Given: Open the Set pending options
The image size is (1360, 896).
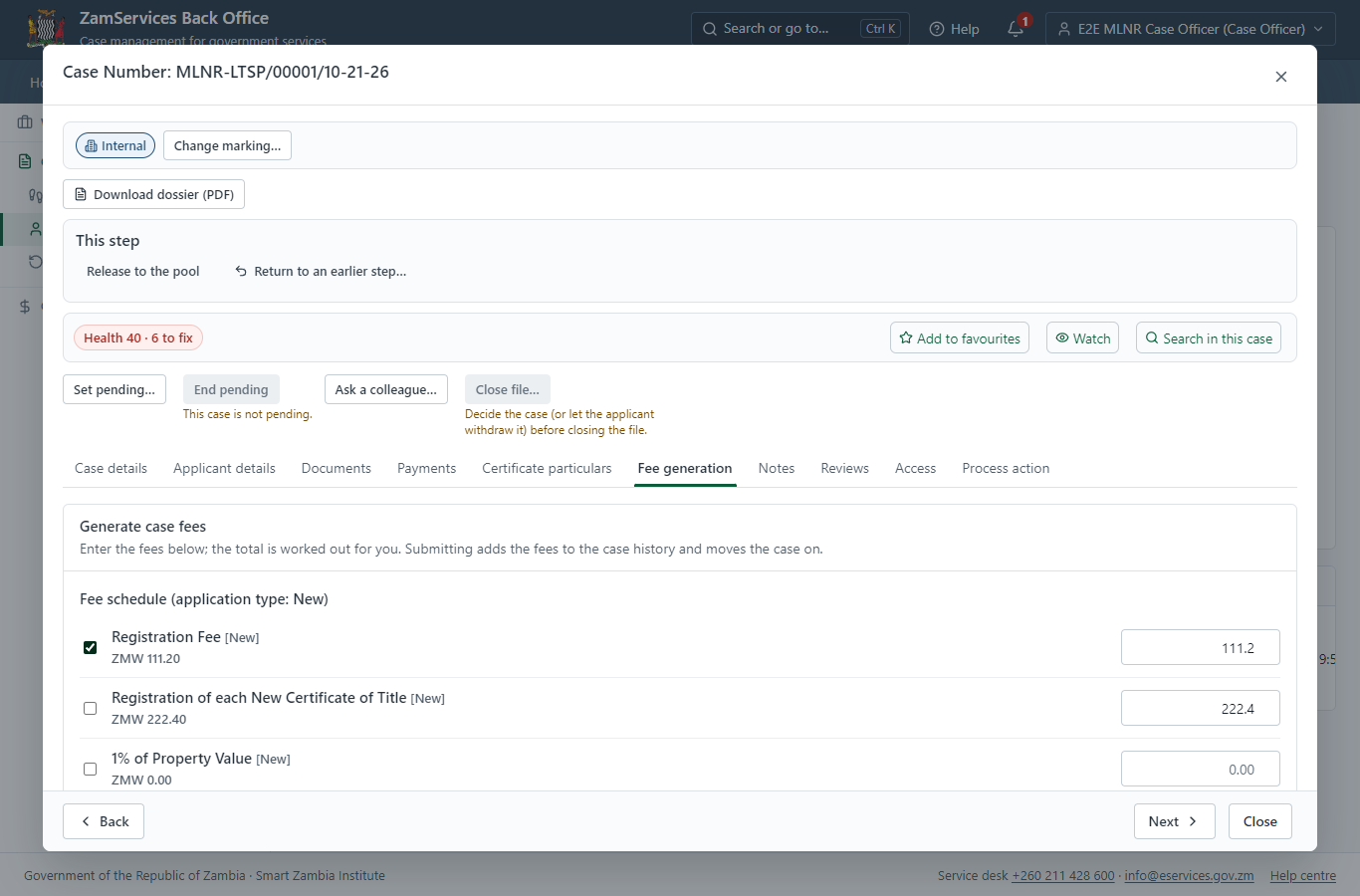Looking at the screenshot, I should point(114,389).
